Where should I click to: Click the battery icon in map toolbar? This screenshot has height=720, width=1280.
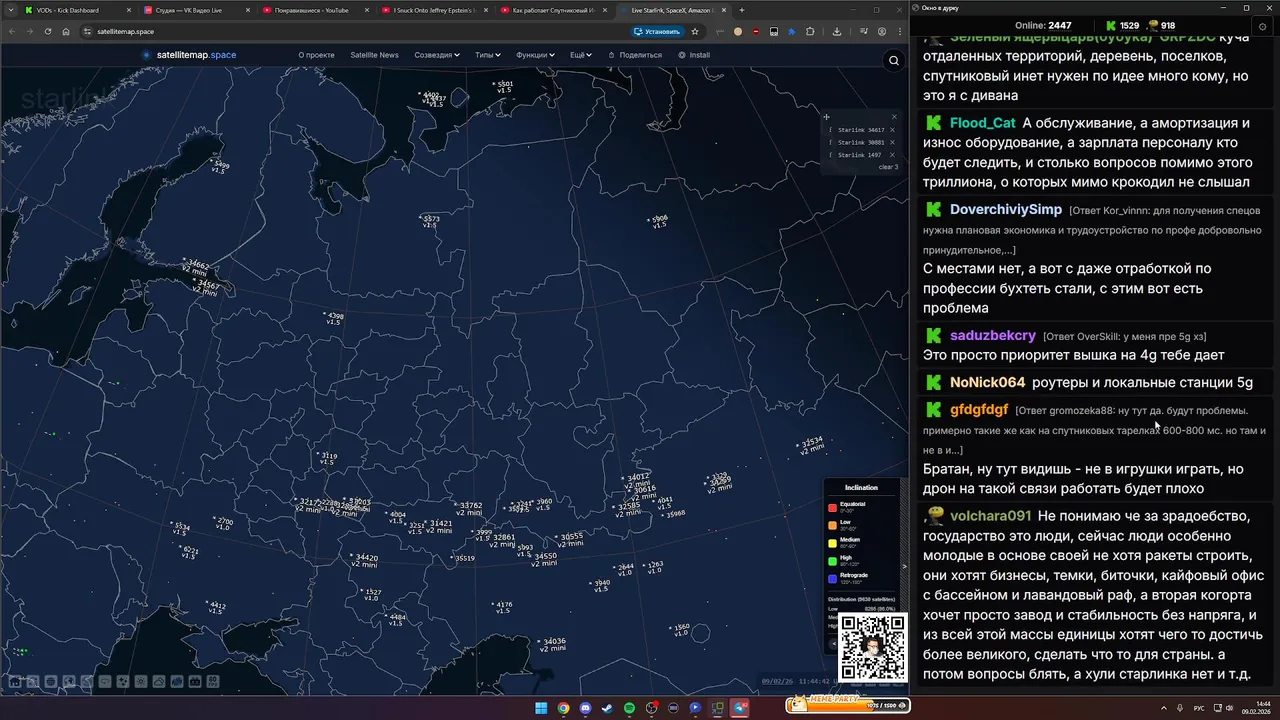point(195,682)
